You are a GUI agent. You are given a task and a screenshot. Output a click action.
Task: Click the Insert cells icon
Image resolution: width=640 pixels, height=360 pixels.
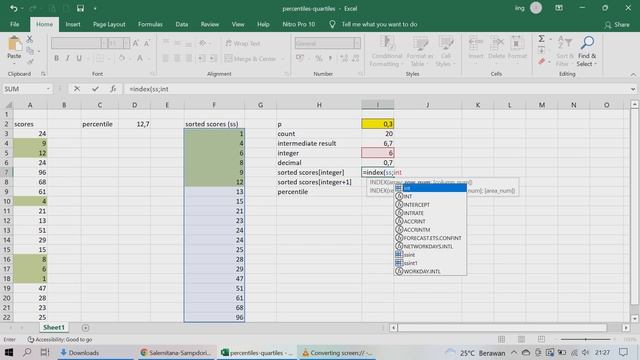(476, 43)
